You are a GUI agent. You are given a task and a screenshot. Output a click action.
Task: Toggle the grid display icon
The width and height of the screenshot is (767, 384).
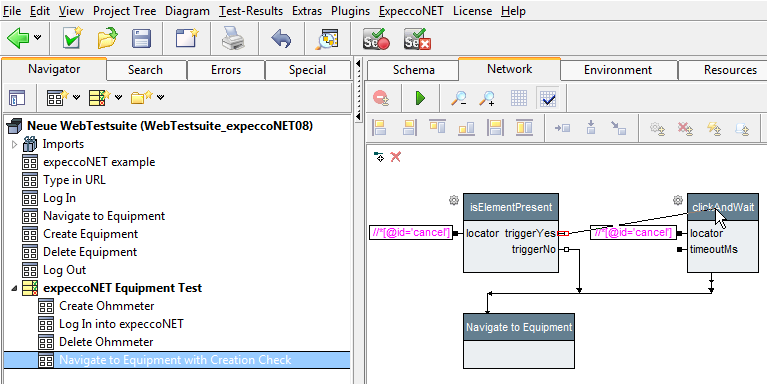(519, 98)
